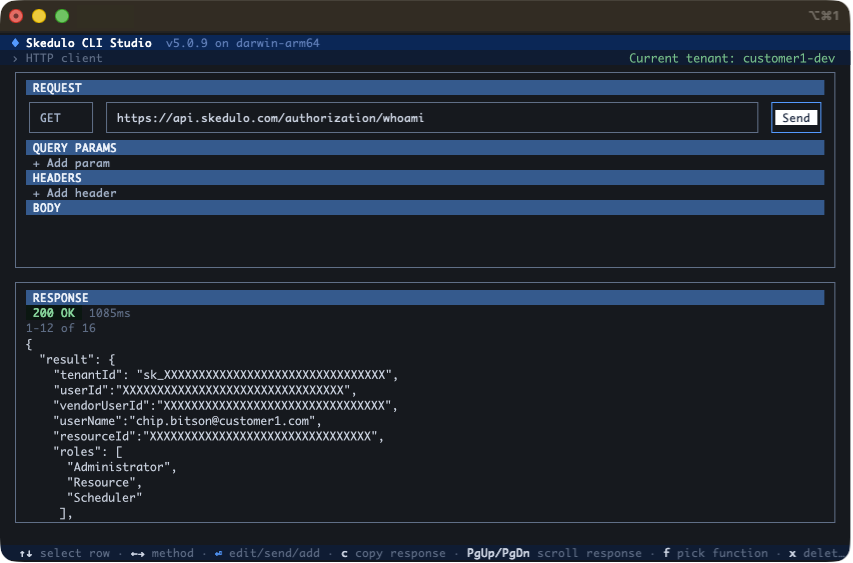Click the blue diamond Skedulo logo icon

16,42
